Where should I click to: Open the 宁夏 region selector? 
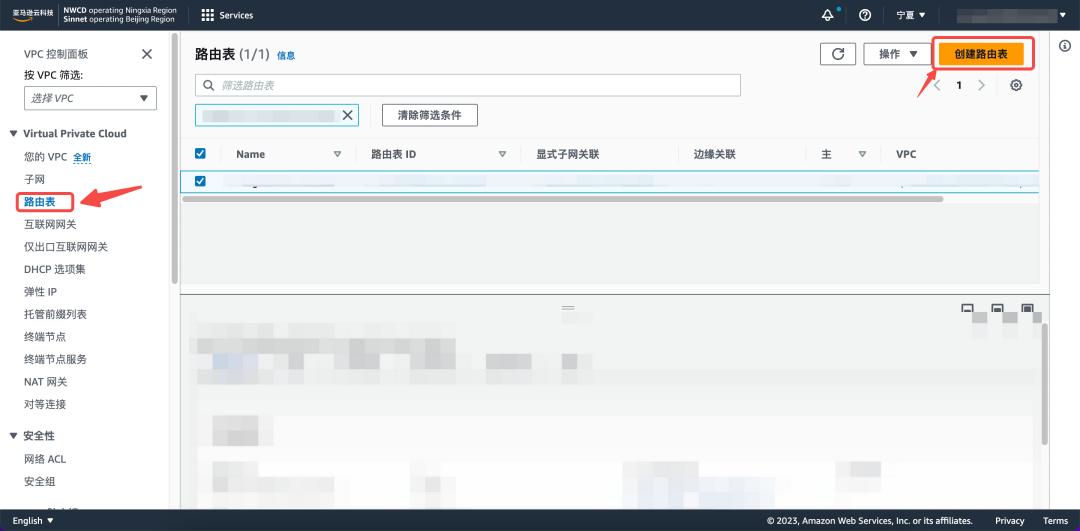point(911,15)
